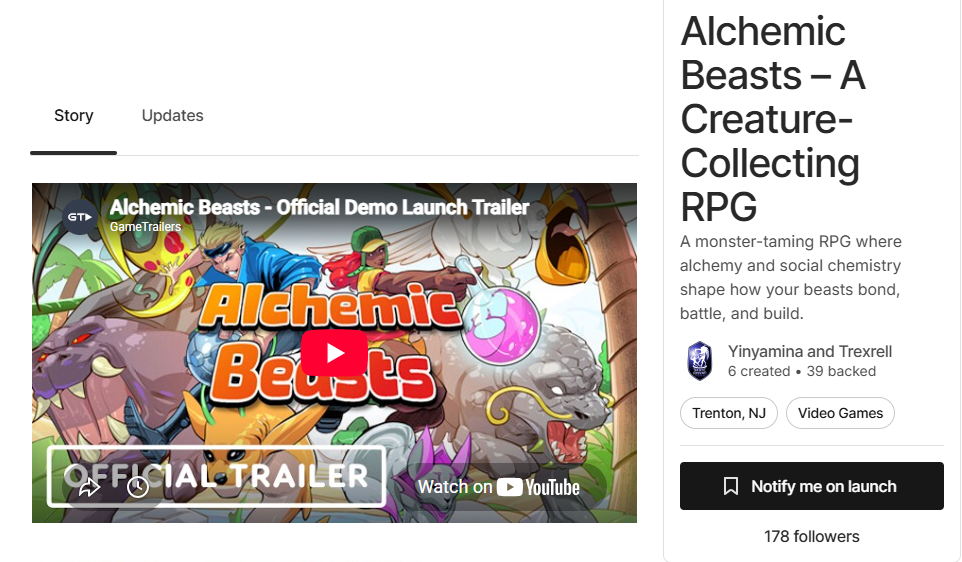
Task: Click the Alchemic Beasts project title heading
Action: point(773,118)
